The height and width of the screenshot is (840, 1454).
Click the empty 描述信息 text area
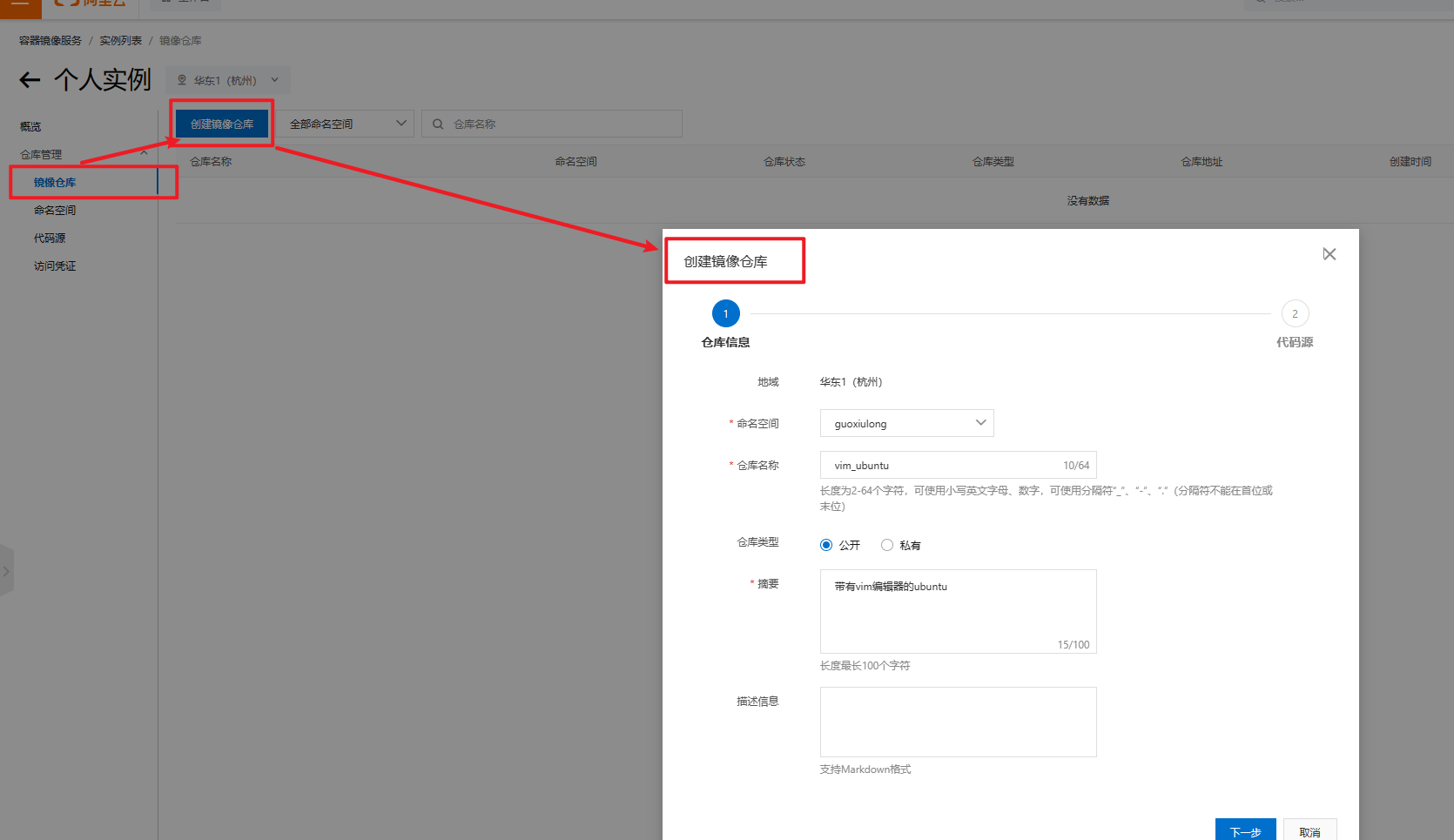958,722
